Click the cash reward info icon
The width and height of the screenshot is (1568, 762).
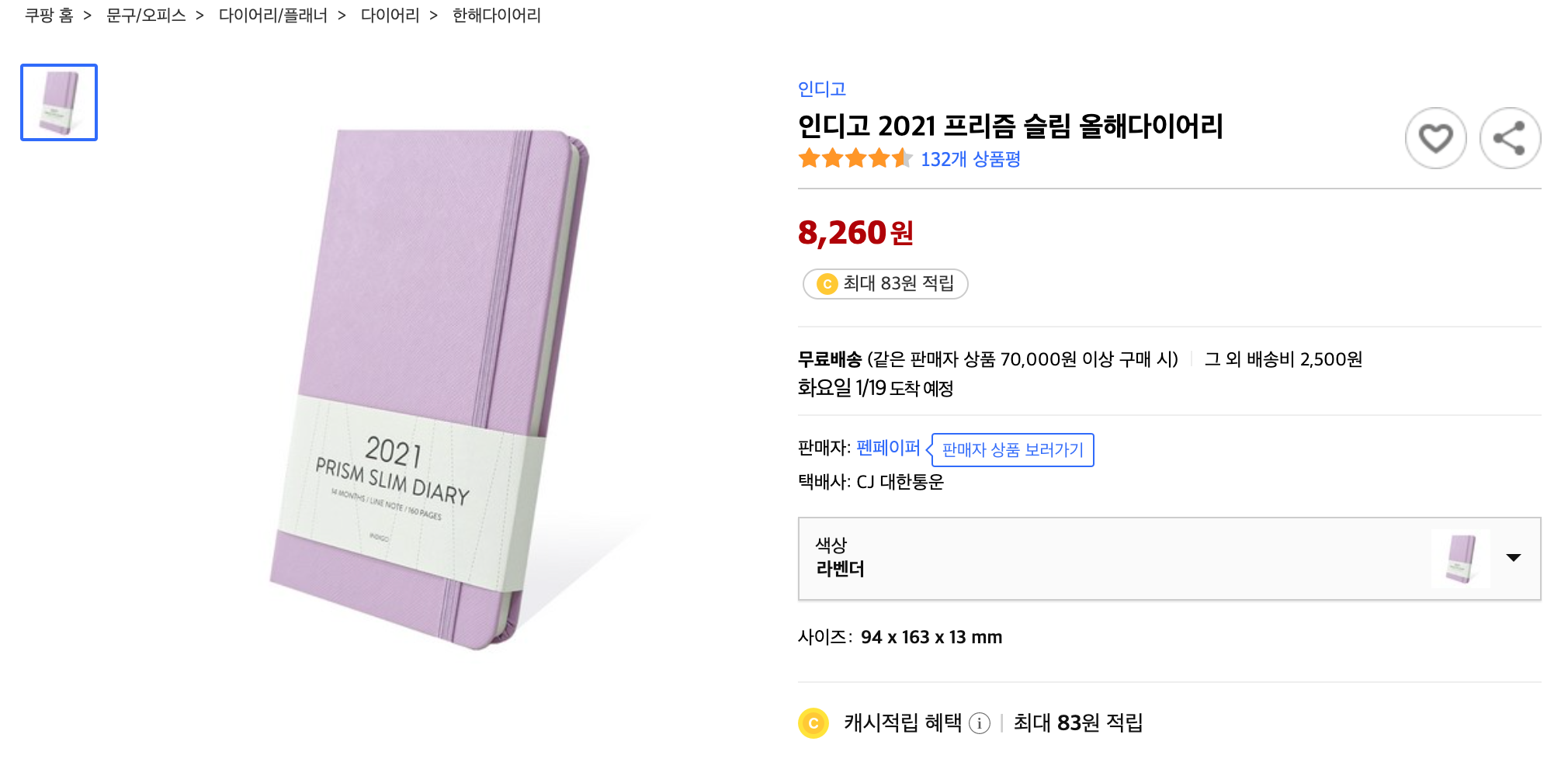coord(980,723)
